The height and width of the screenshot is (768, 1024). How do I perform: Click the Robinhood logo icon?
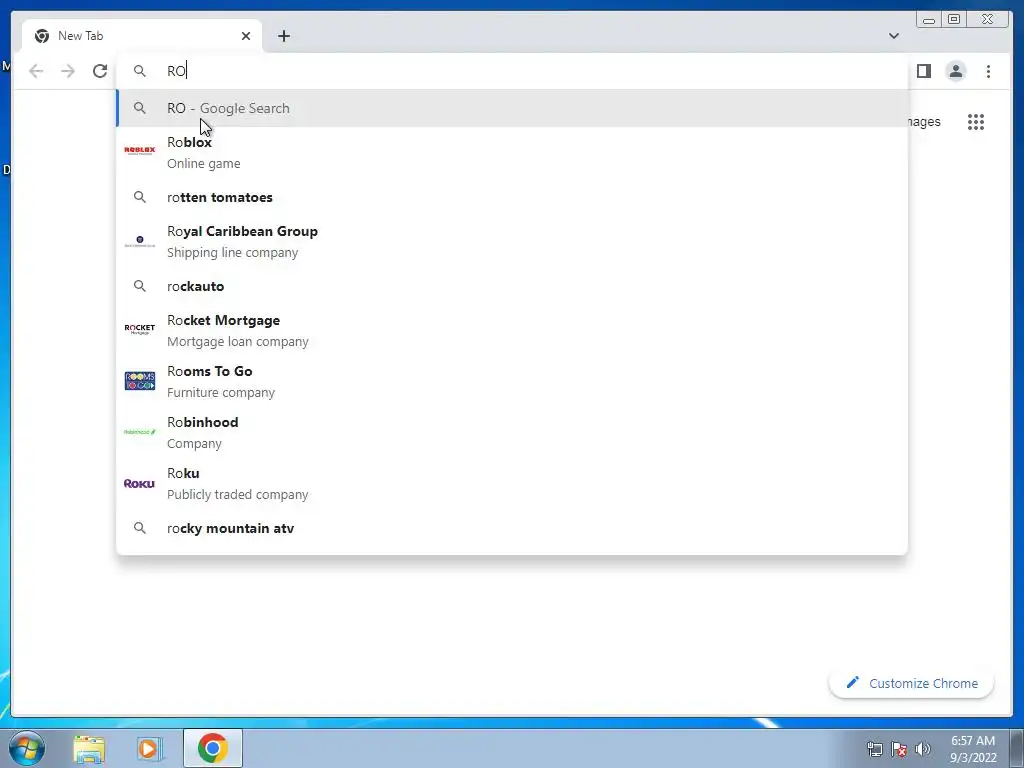pyautogui.click(x=140, y=432)
